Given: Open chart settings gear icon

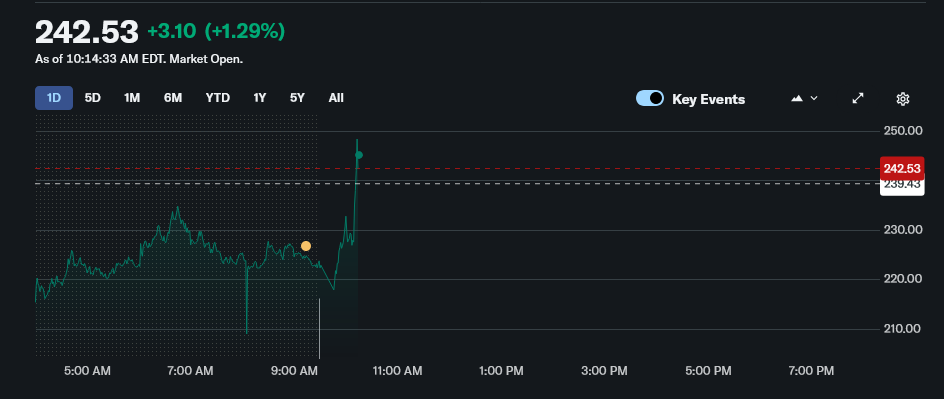Looking at the screenshot, I should click(902, 99).
